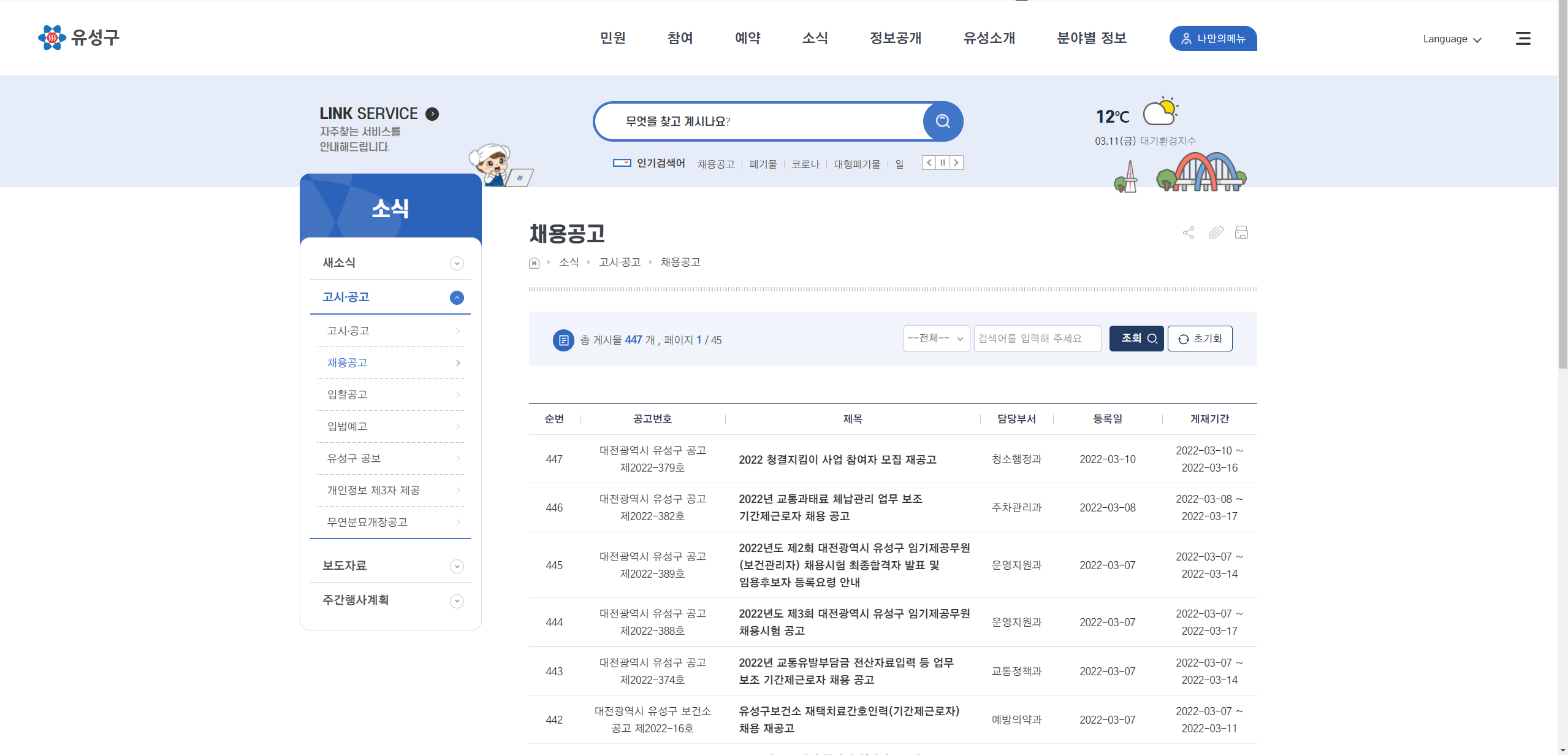Click the share icon near page title
The width and height of the screenshot is (1568, 755).
tap(1189, 233)
